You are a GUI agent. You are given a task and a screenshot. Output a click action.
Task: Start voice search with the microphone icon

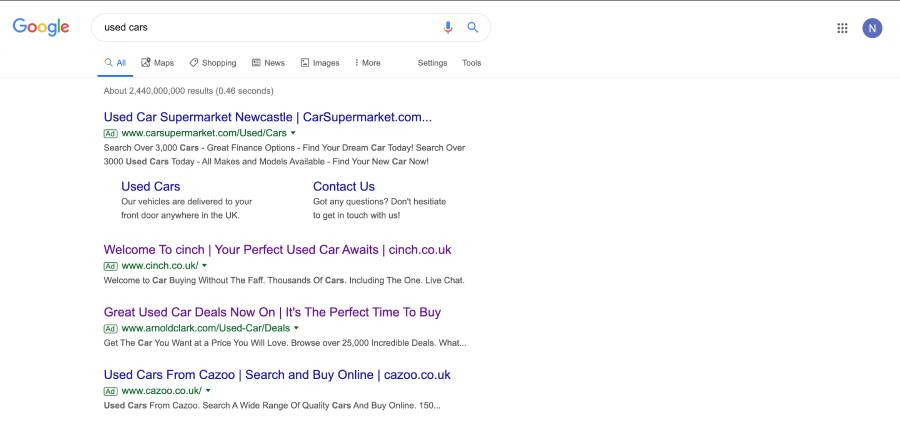448,27
